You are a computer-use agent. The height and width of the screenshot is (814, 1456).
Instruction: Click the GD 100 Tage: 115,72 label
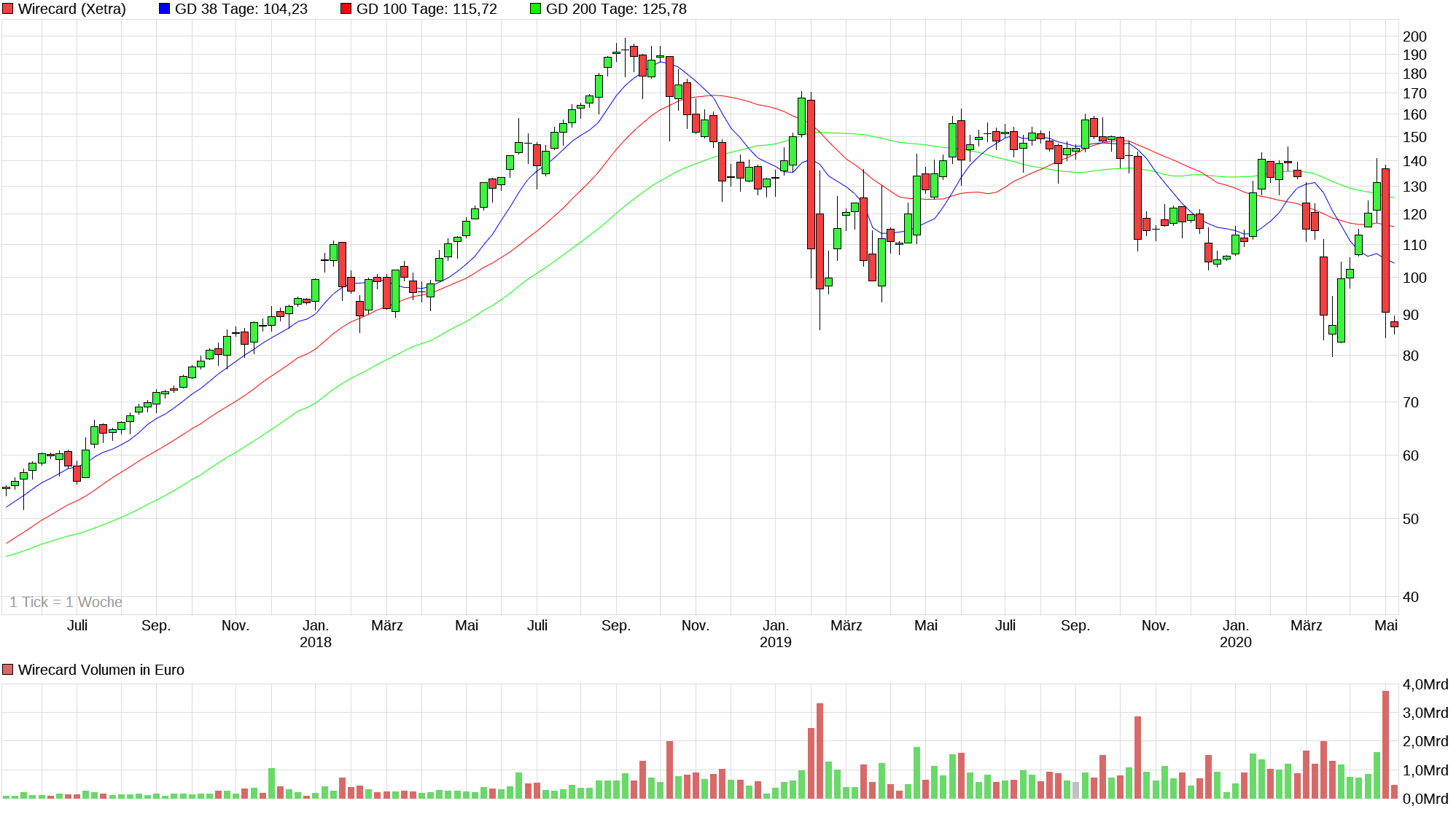click(x=427, y=9)
